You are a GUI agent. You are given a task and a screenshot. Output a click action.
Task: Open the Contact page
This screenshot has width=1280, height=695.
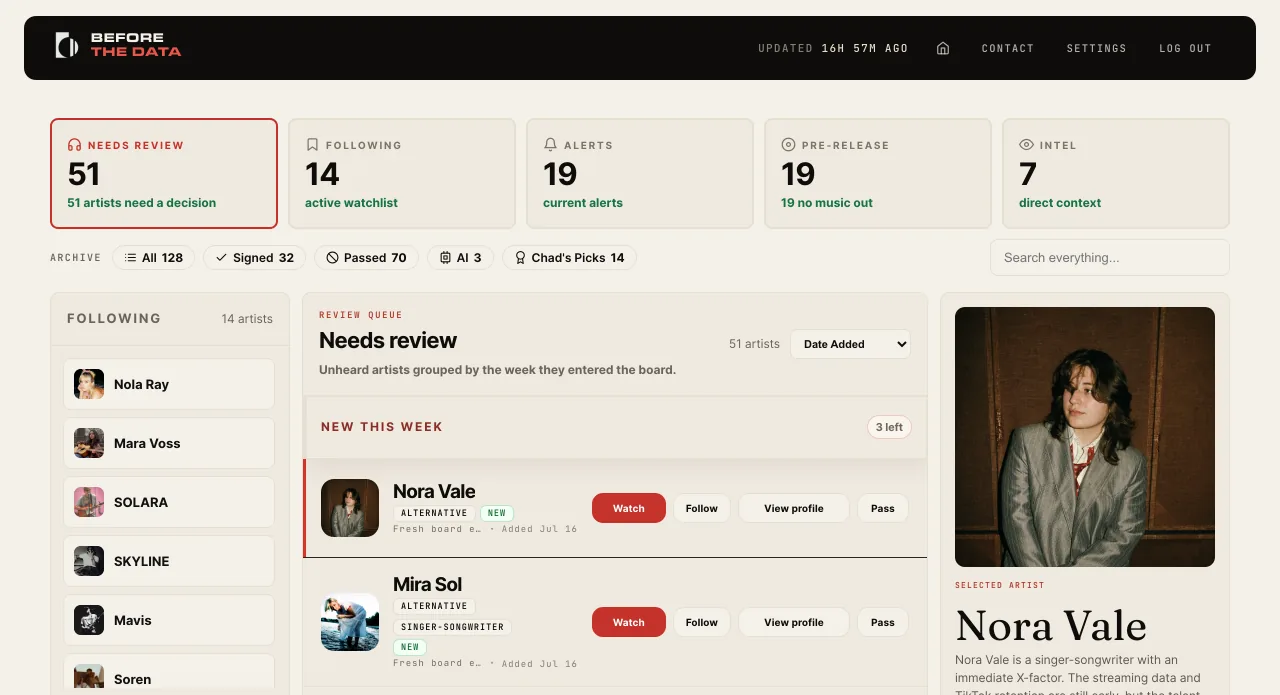[1007, 48]
